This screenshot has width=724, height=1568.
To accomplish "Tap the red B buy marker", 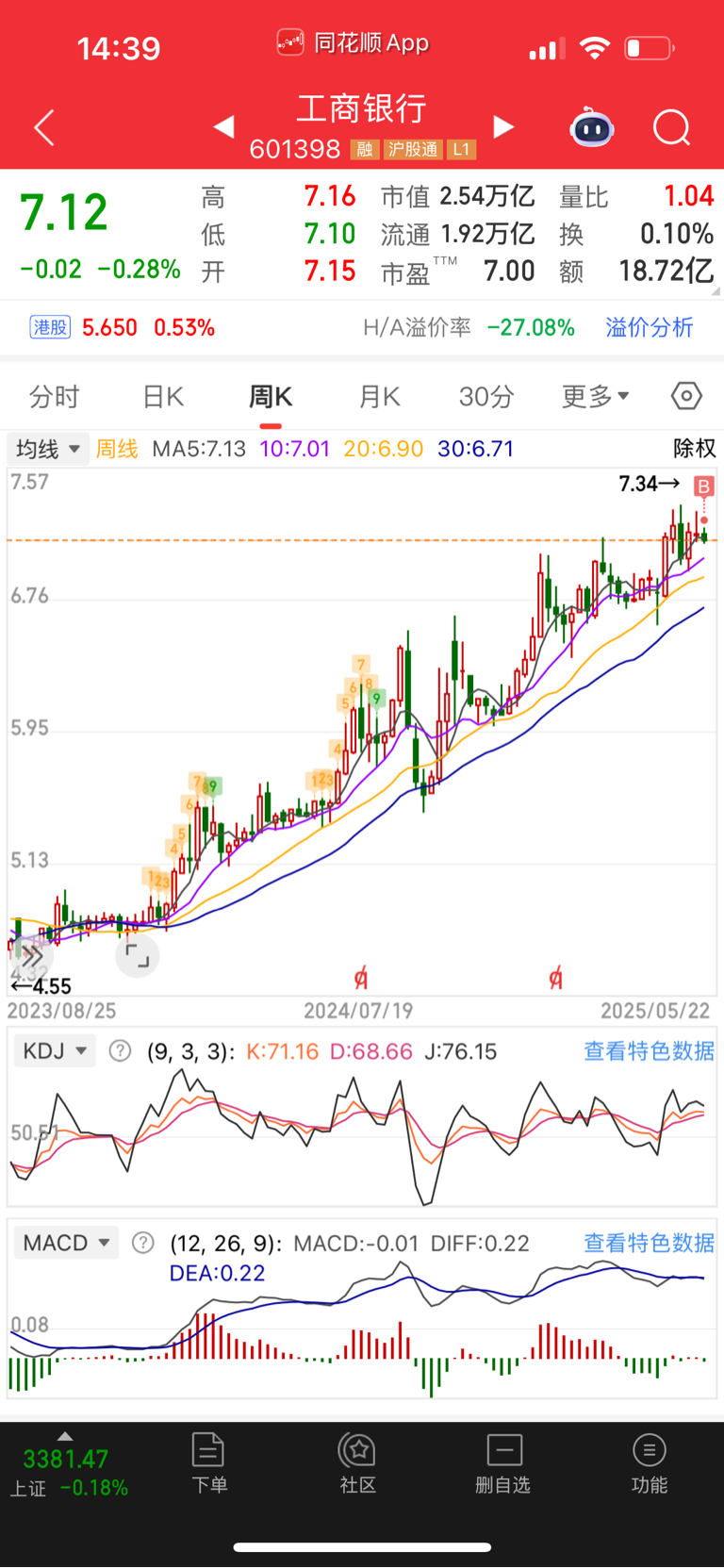I will pos(703,487).
